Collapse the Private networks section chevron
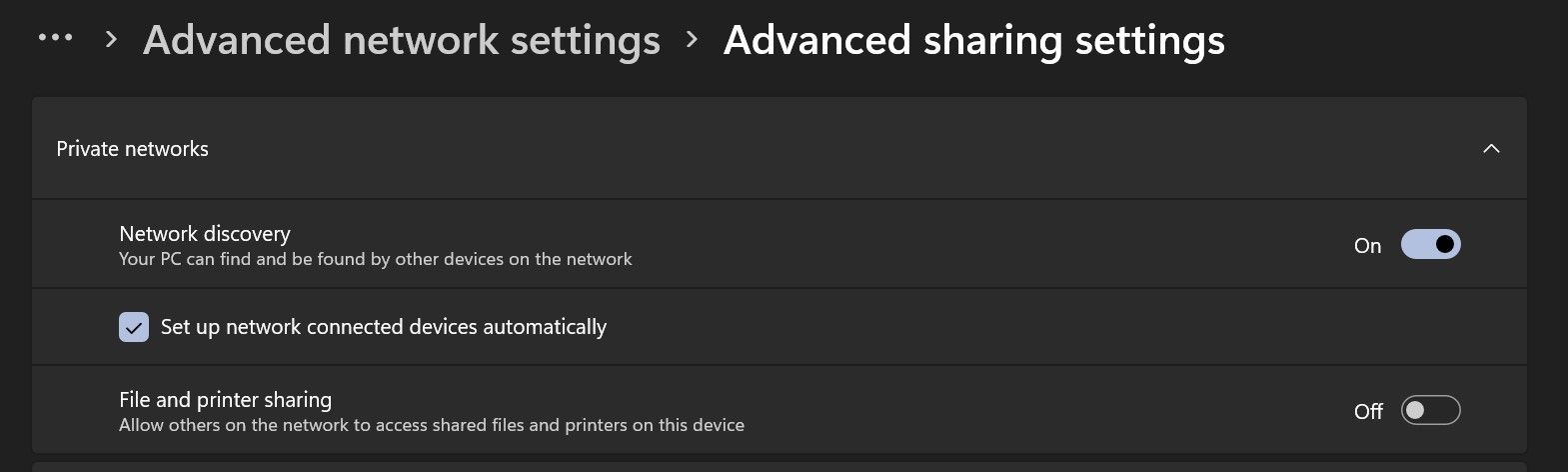The image size is (1568, 472). coord(1491,149)
